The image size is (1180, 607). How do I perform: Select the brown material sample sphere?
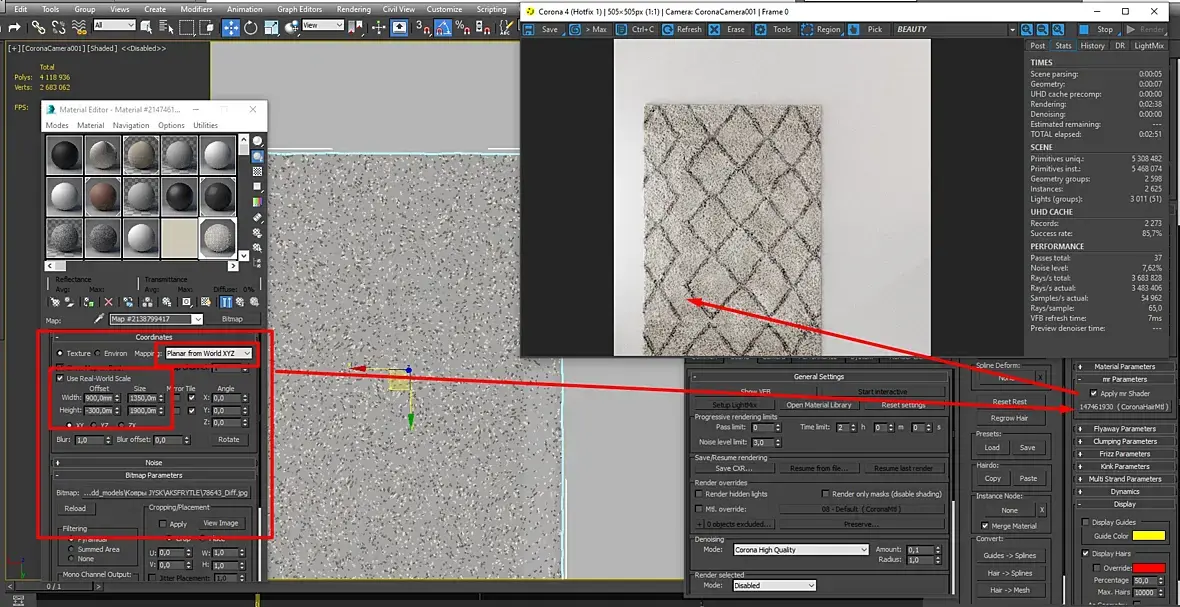coord(102,195)
